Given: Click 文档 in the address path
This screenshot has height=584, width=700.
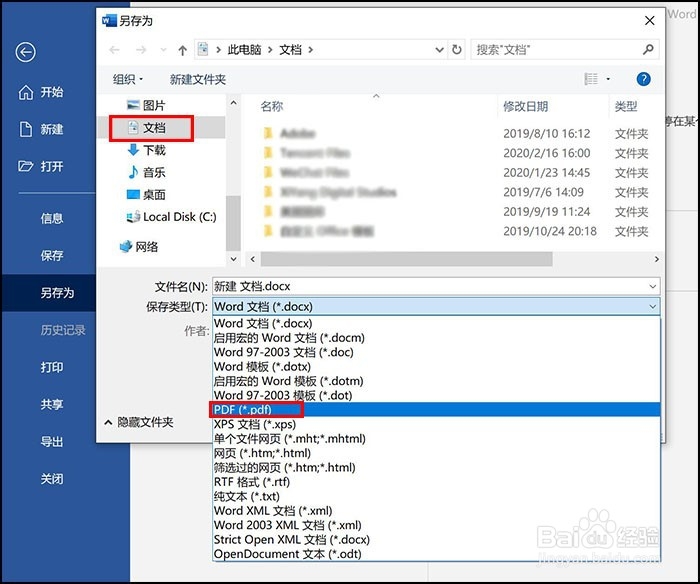Looking at the screenshot, I should coord(290,50).
